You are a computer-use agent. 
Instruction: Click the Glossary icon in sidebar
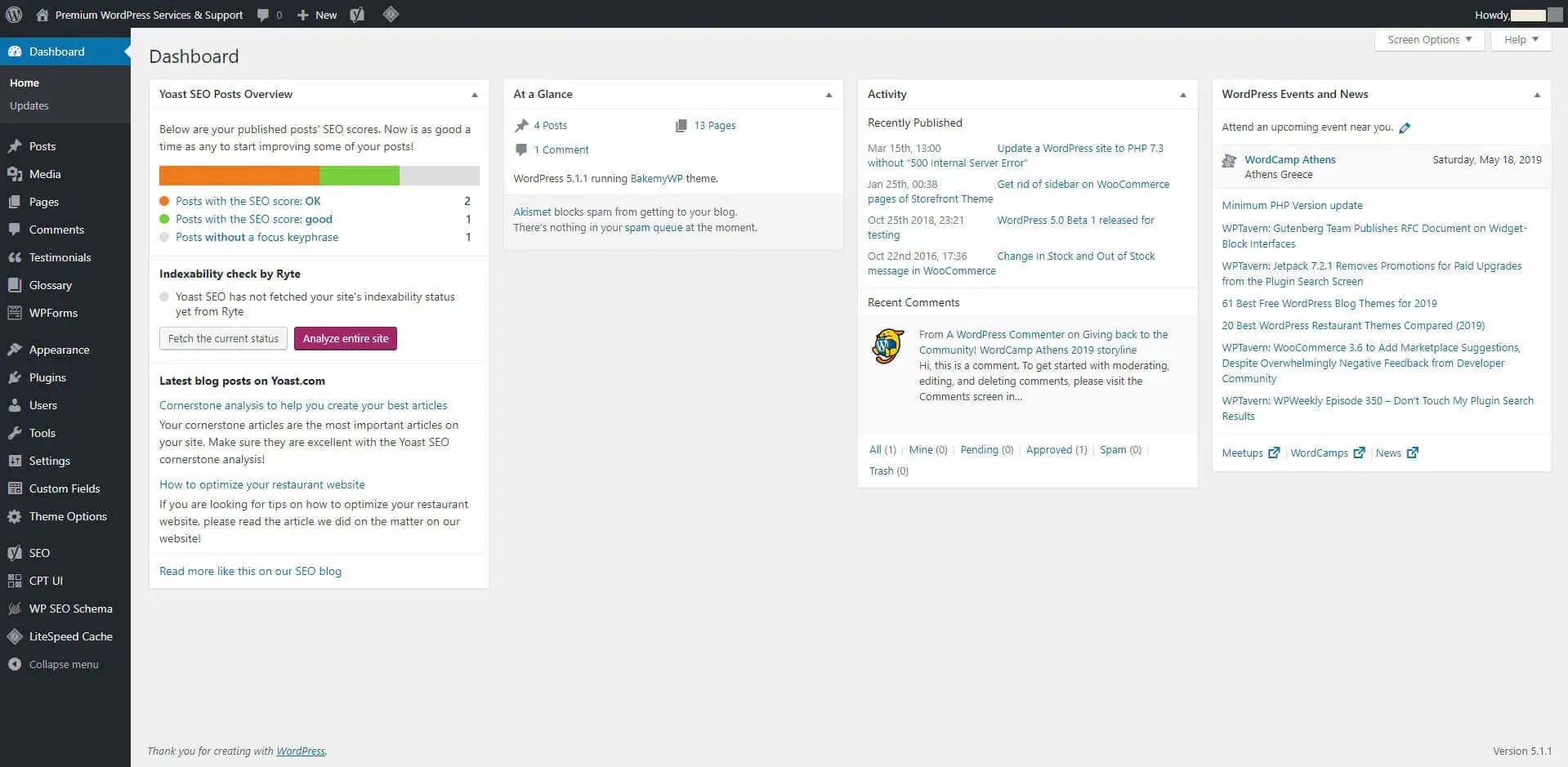15,285
